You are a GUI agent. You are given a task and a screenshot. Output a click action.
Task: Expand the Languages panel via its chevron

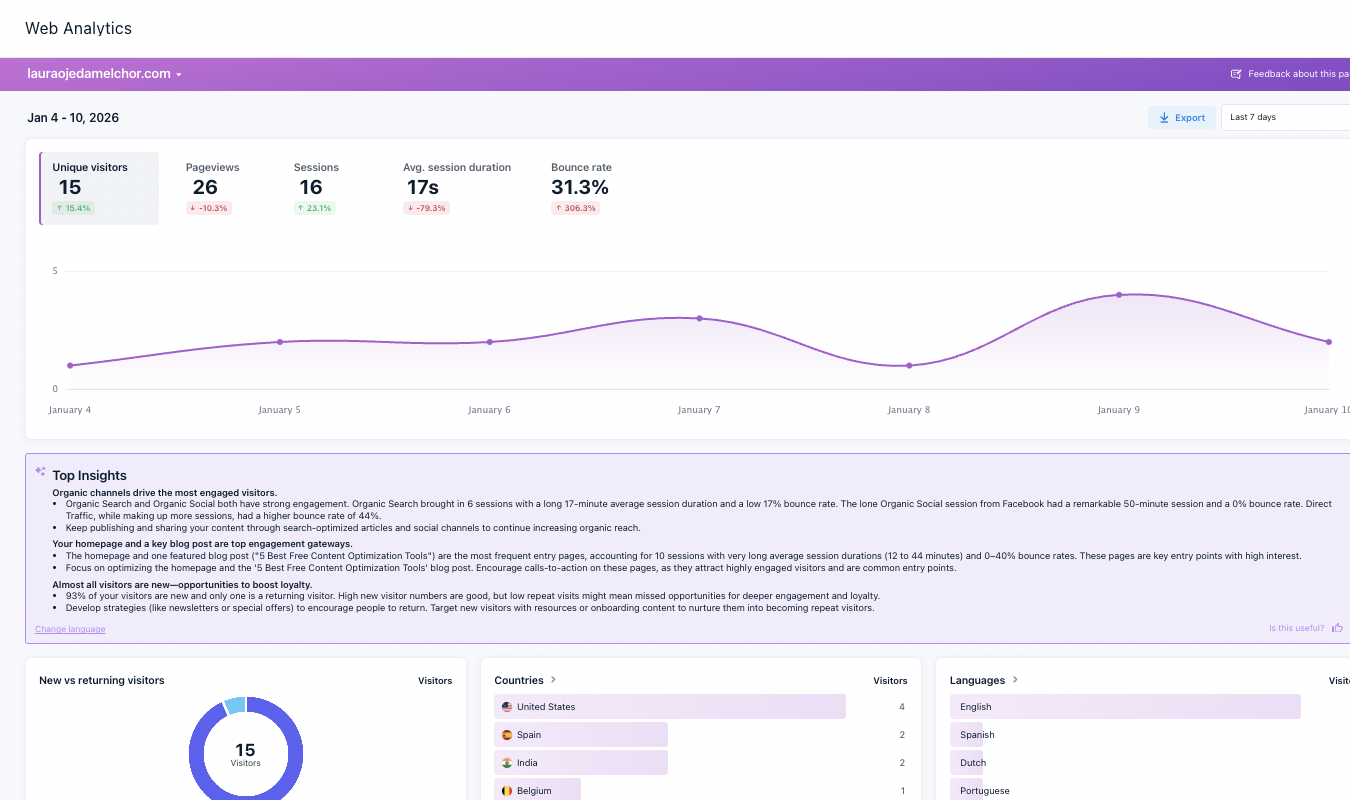pos(1015,679)
